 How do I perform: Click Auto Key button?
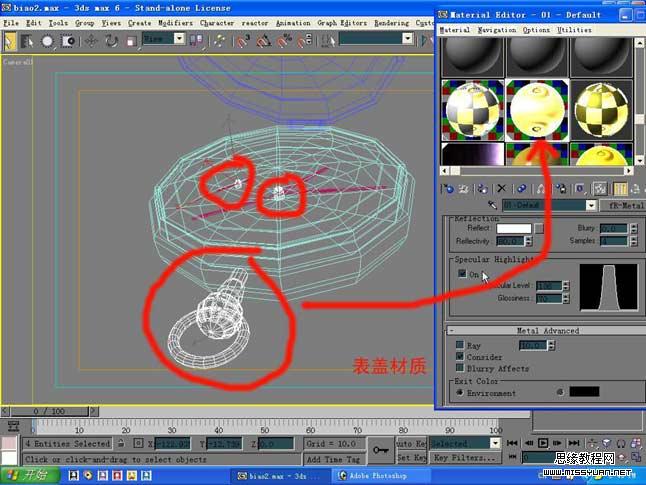[x=411, y=443]
